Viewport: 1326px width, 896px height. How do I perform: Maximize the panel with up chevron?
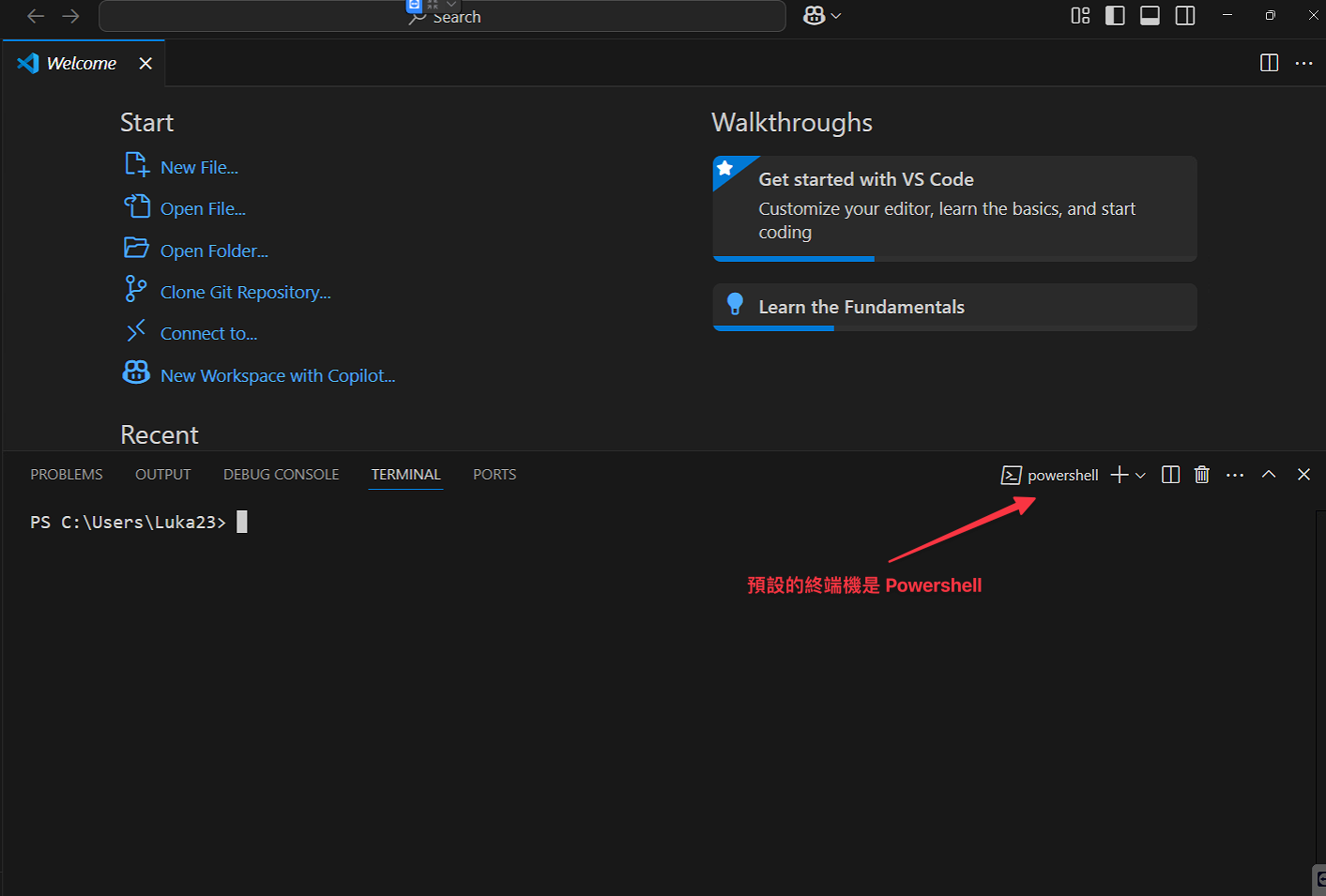pyautogui.click(x=1269, y=475)
